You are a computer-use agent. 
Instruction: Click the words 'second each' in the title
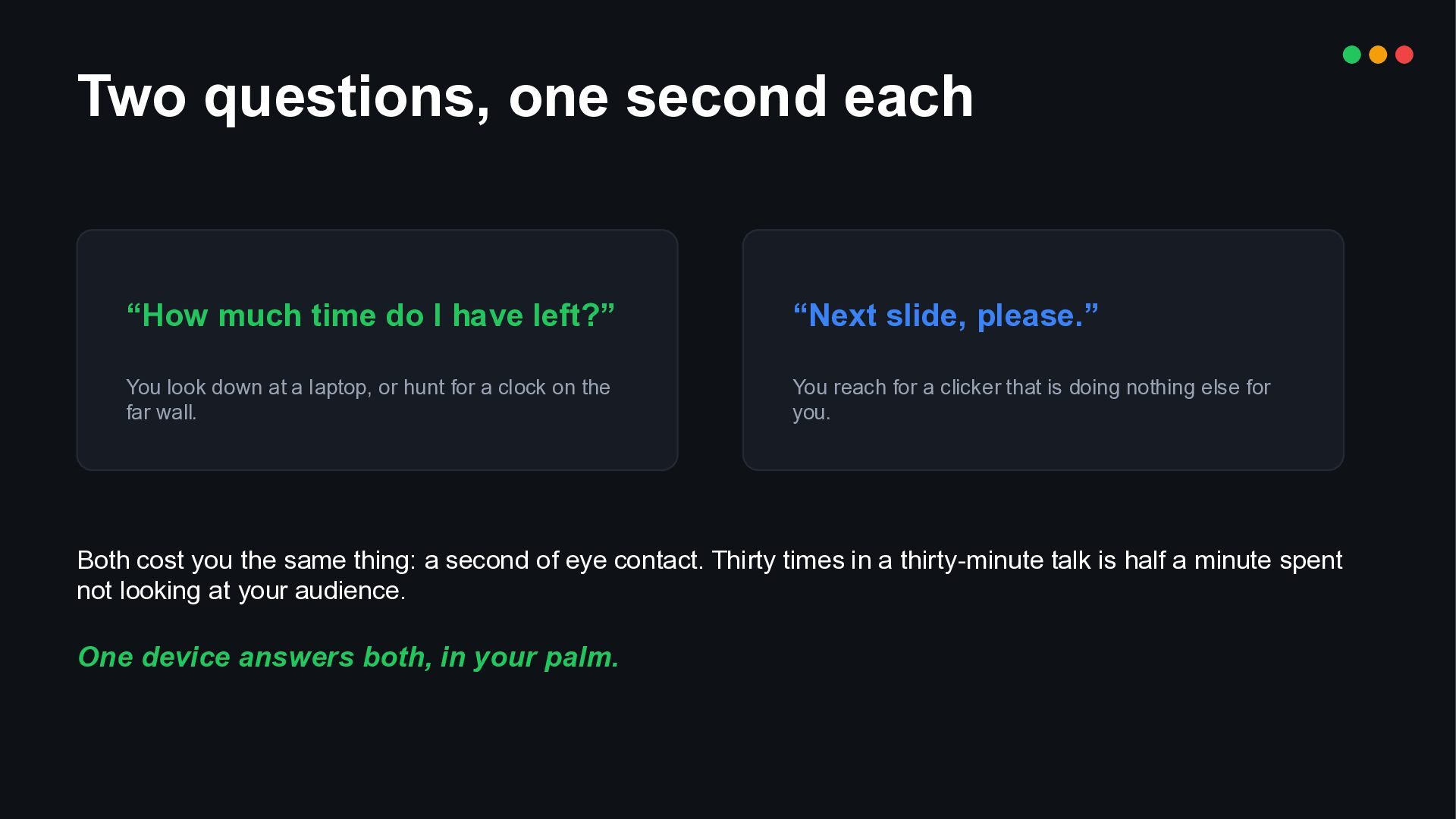pos(799,97)
